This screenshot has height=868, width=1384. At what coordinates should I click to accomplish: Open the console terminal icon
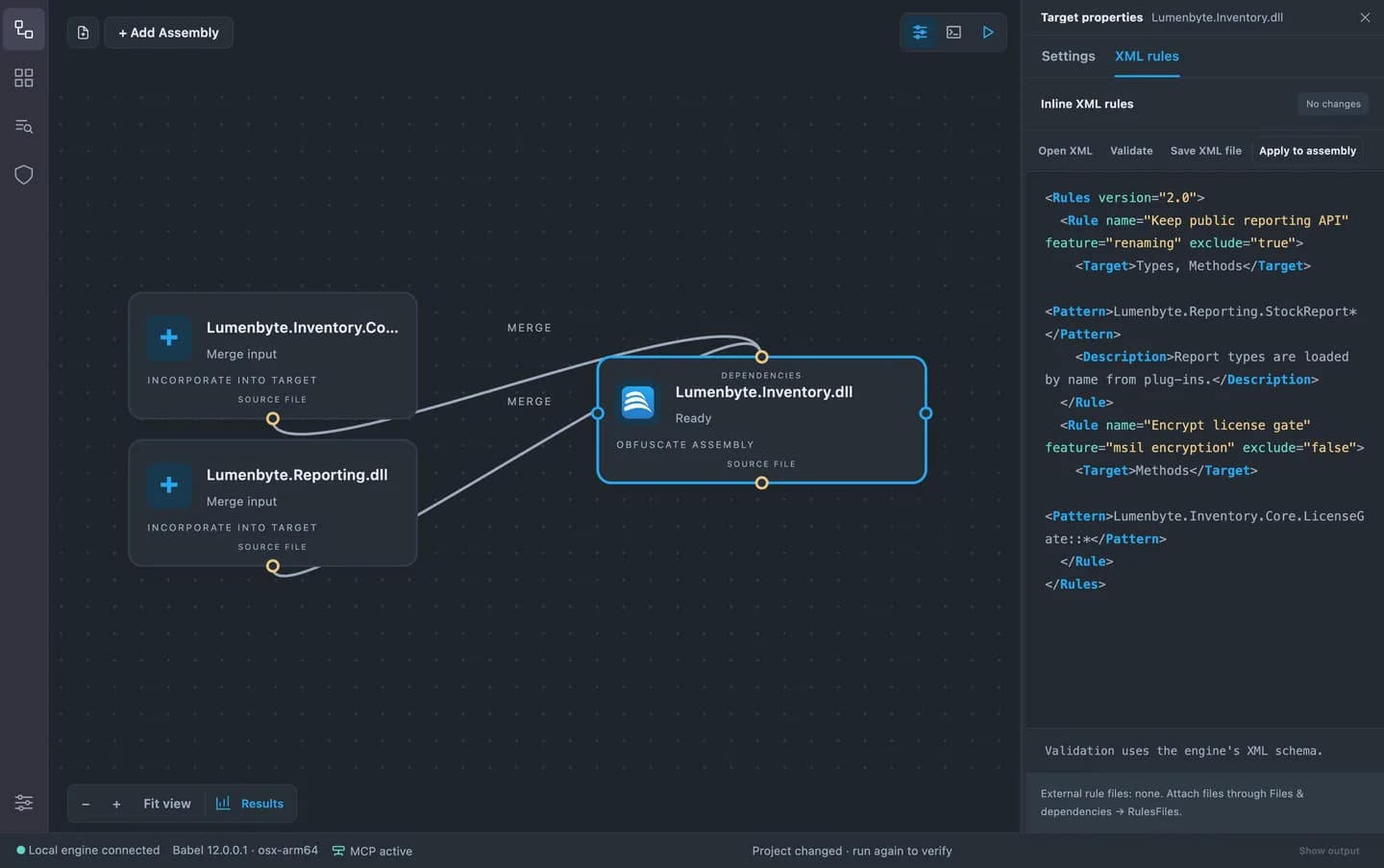(953, 33)
